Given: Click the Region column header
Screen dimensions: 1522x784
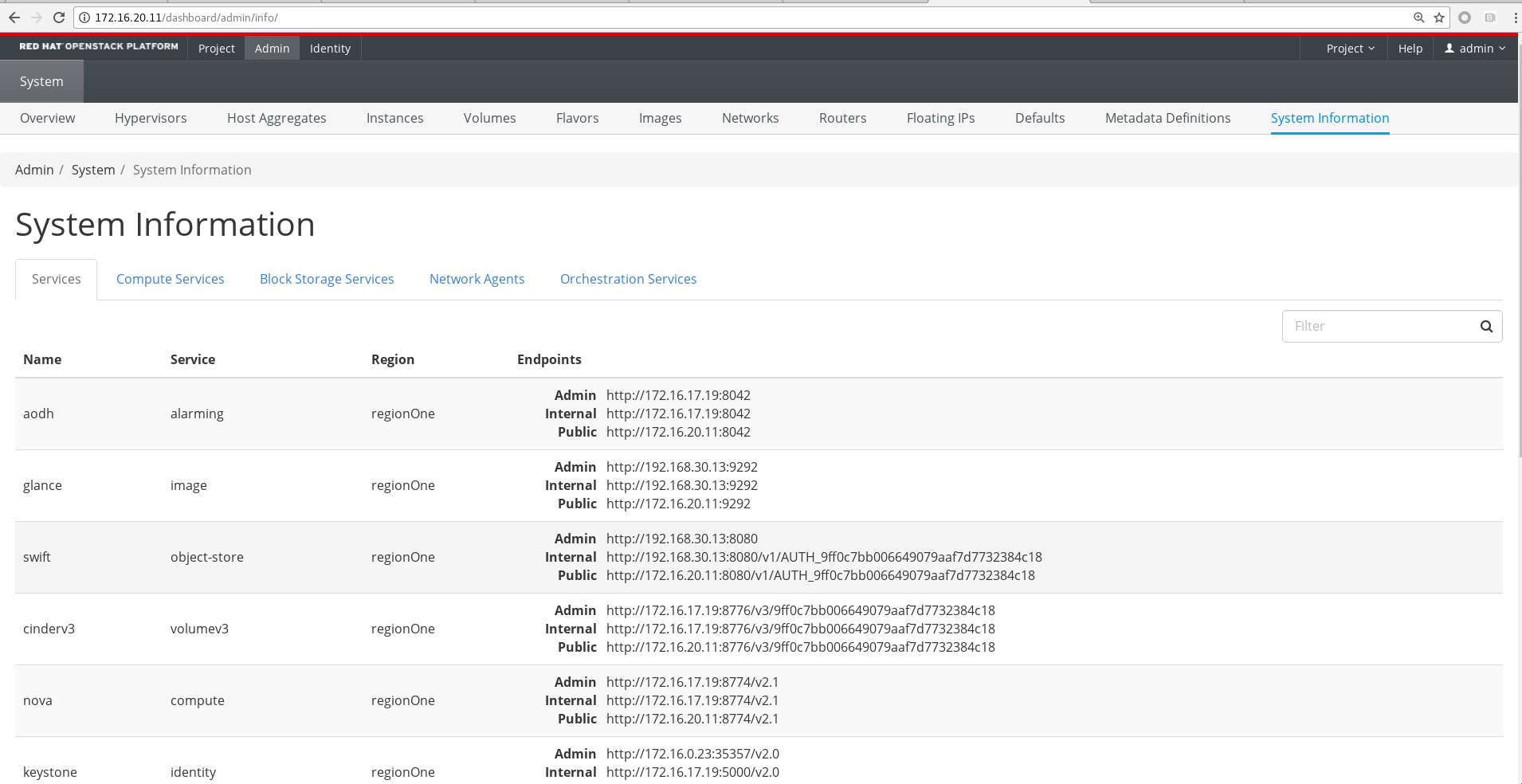Looking at the screenshot, I should coord(393,359).
